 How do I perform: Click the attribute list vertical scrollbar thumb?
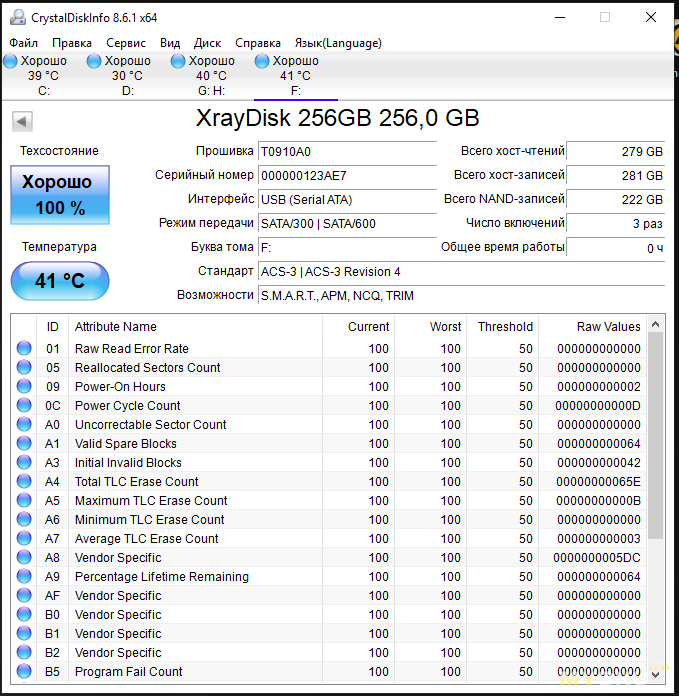(655, 436)
